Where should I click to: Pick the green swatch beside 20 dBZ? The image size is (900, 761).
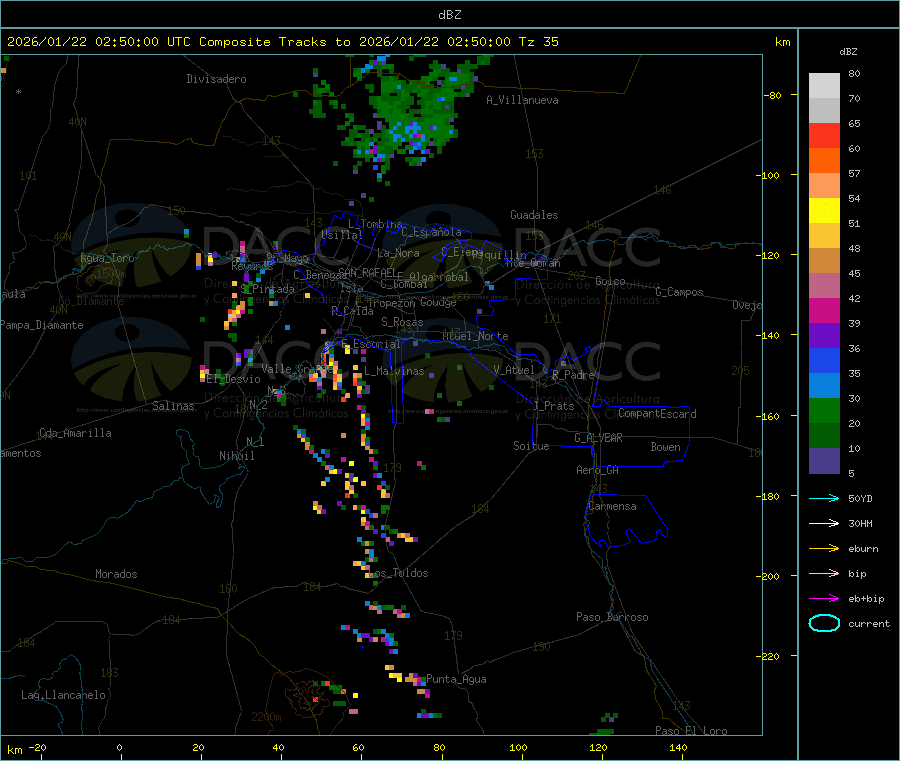tap(824, 410)
